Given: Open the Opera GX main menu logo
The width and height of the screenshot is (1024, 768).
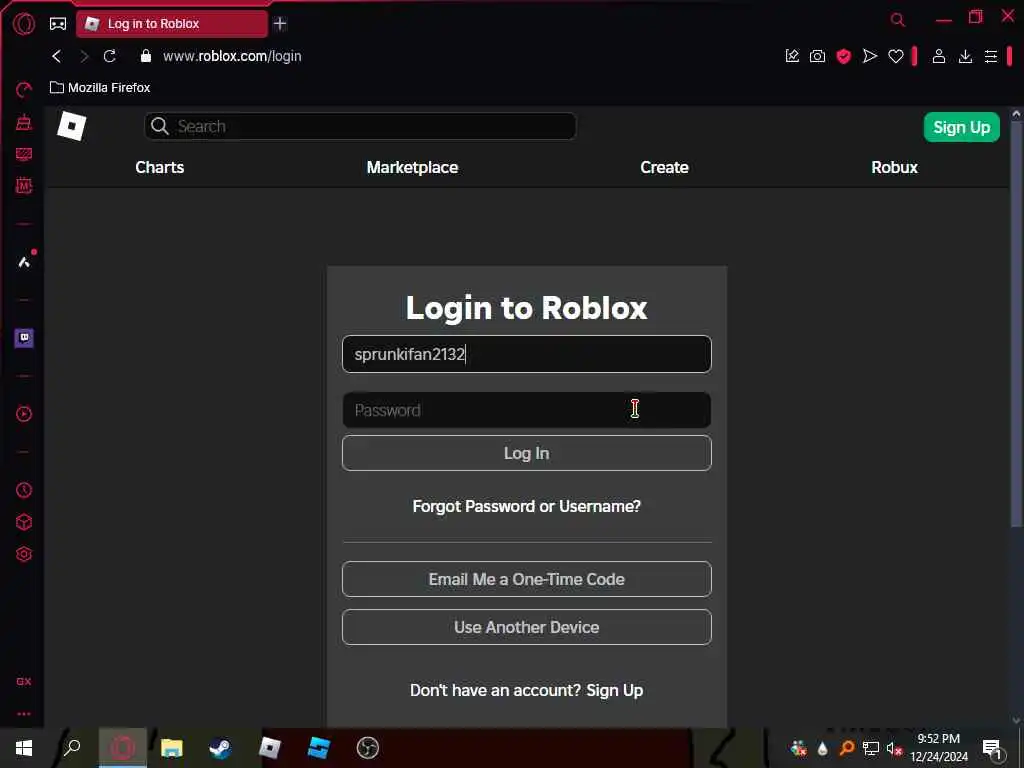Looking at the screenshot, I should (24, 24).
